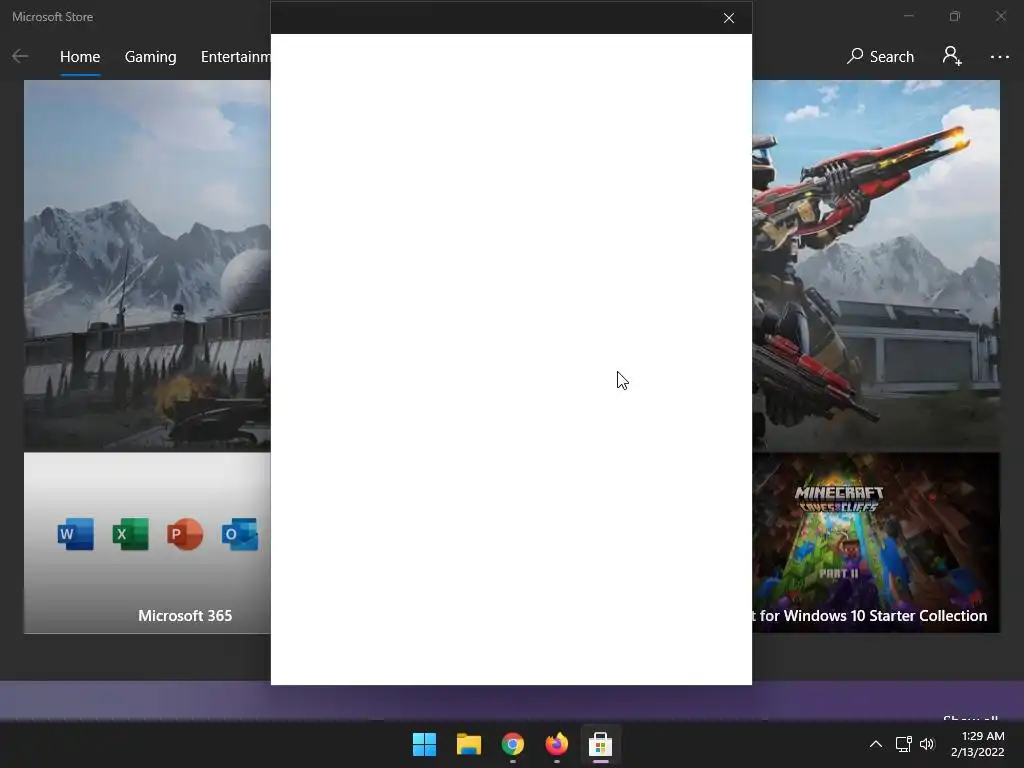Open the Entertainment tab
1024x768 pixels.
[236, 57]
